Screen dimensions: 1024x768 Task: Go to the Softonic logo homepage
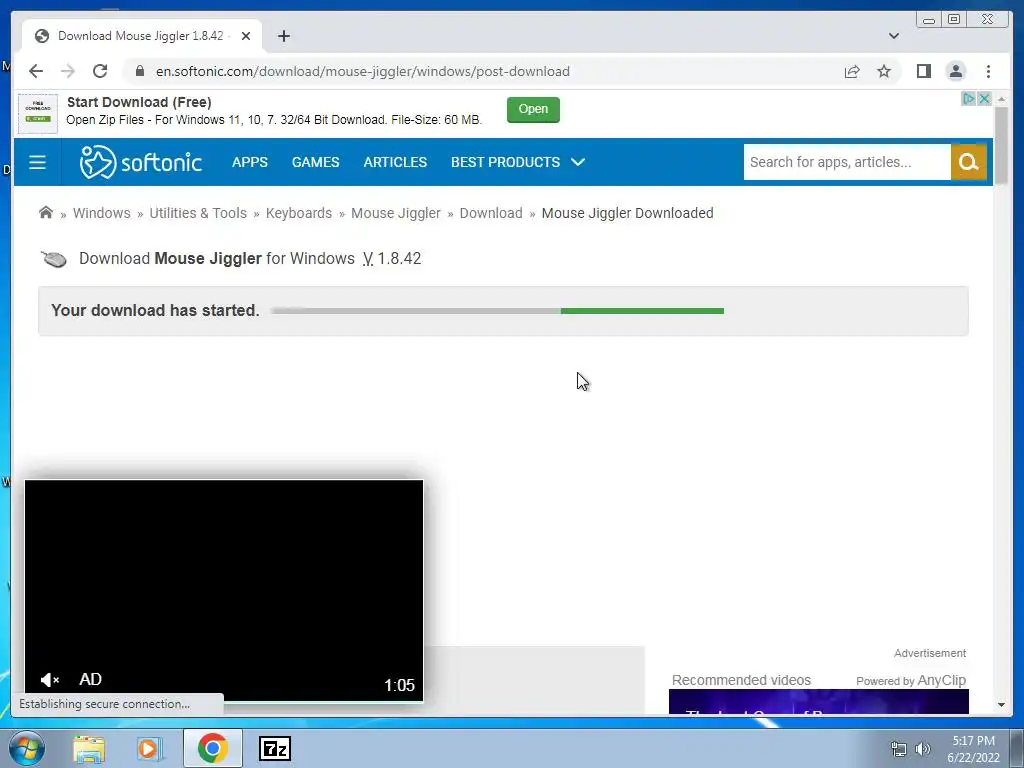click(140, 162)
